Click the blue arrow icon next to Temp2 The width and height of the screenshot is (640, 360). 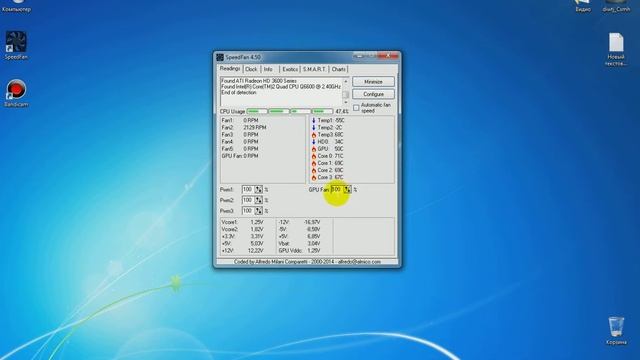coord(313,127)
